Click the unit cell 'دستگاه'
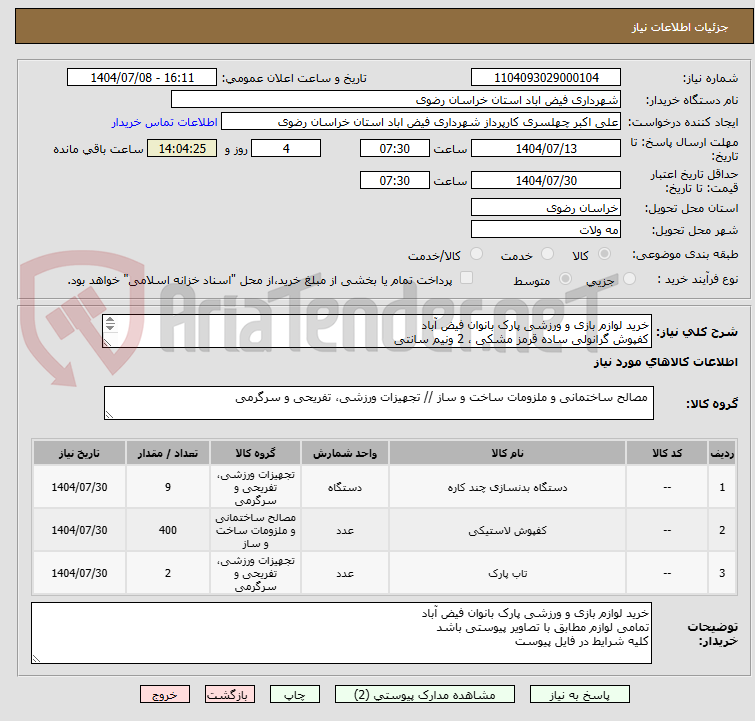This screenshot has height=721, width=755. click(x=345, y=487)
